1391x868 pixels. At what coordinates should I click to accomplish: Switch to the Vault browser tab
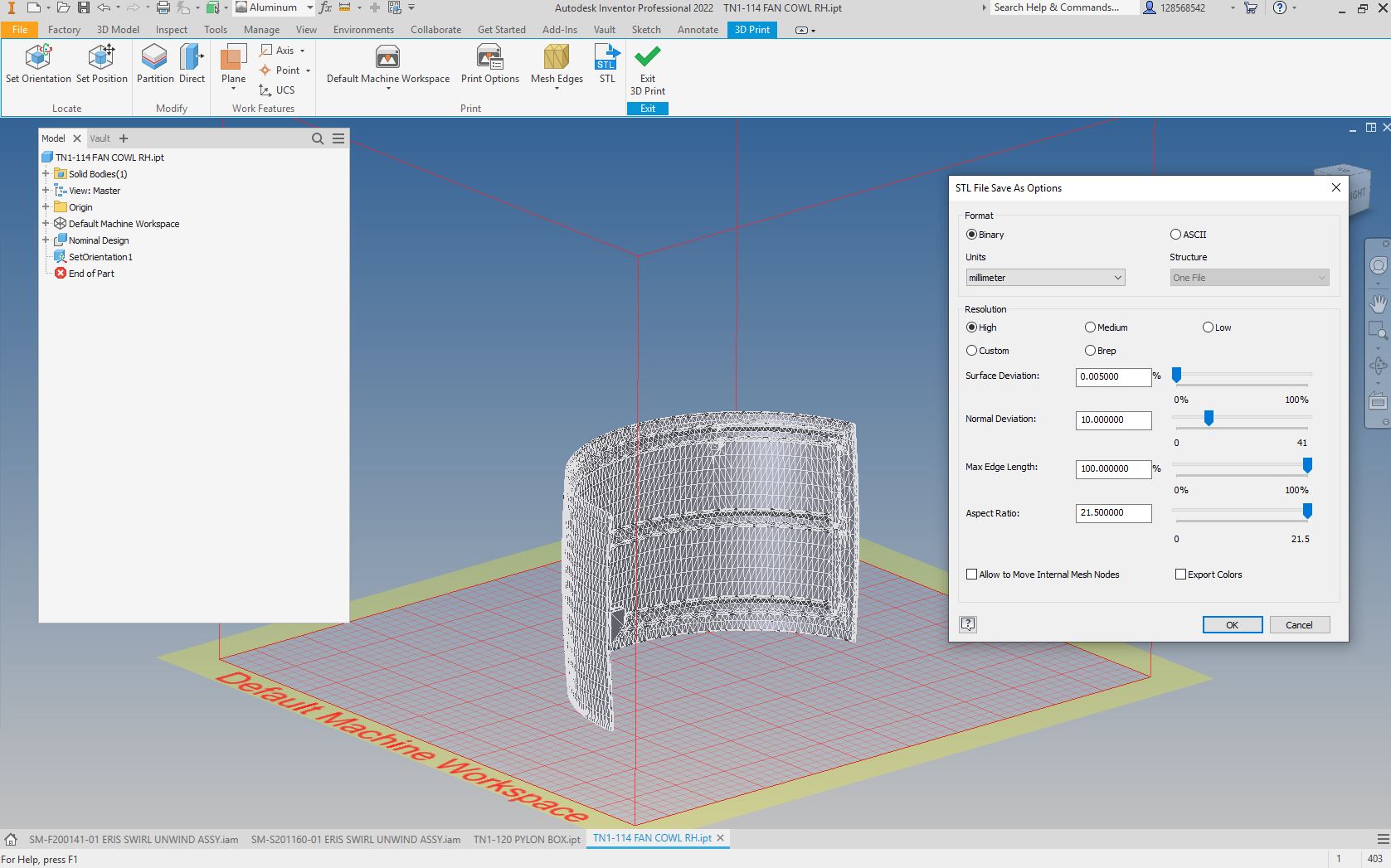pyautogui.click(x=100, y=138)
